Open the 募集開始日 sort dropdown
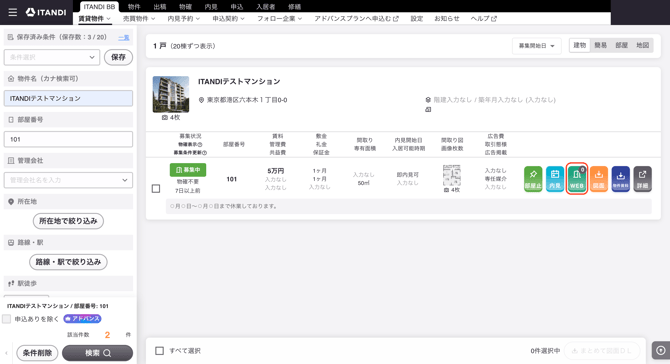 (x=536, y=46)
